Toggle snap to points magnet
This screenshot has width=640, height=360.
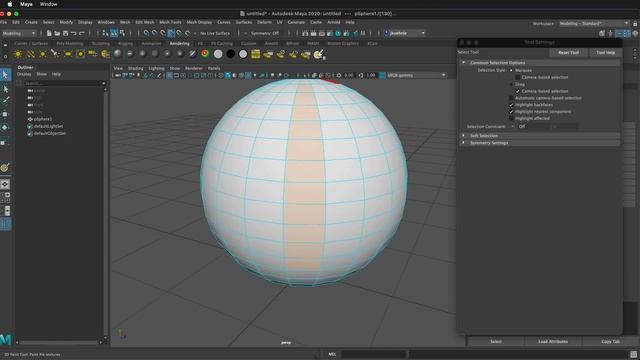163,33
